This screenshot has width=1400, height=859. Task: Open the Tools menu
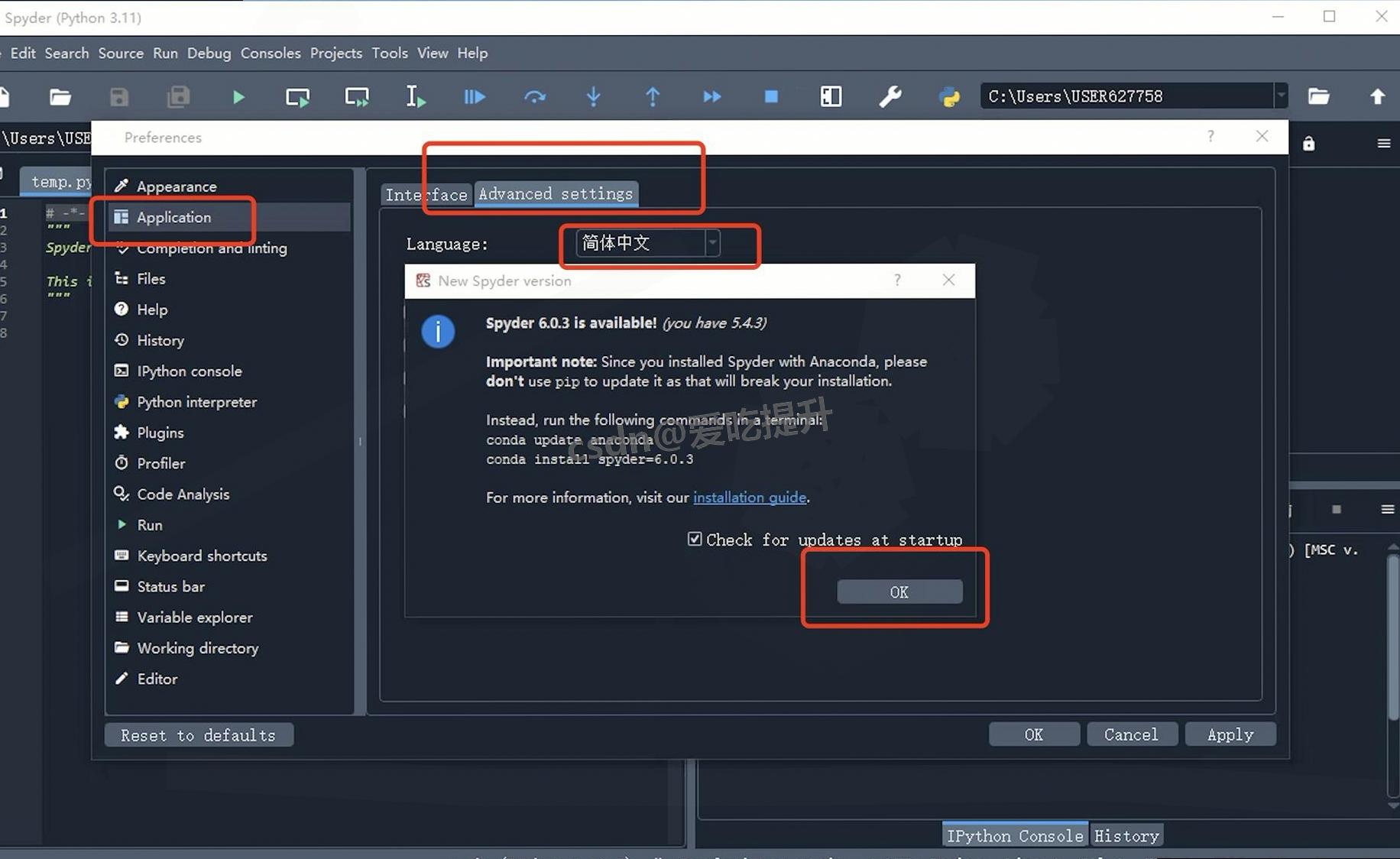(x=390, y=53)
